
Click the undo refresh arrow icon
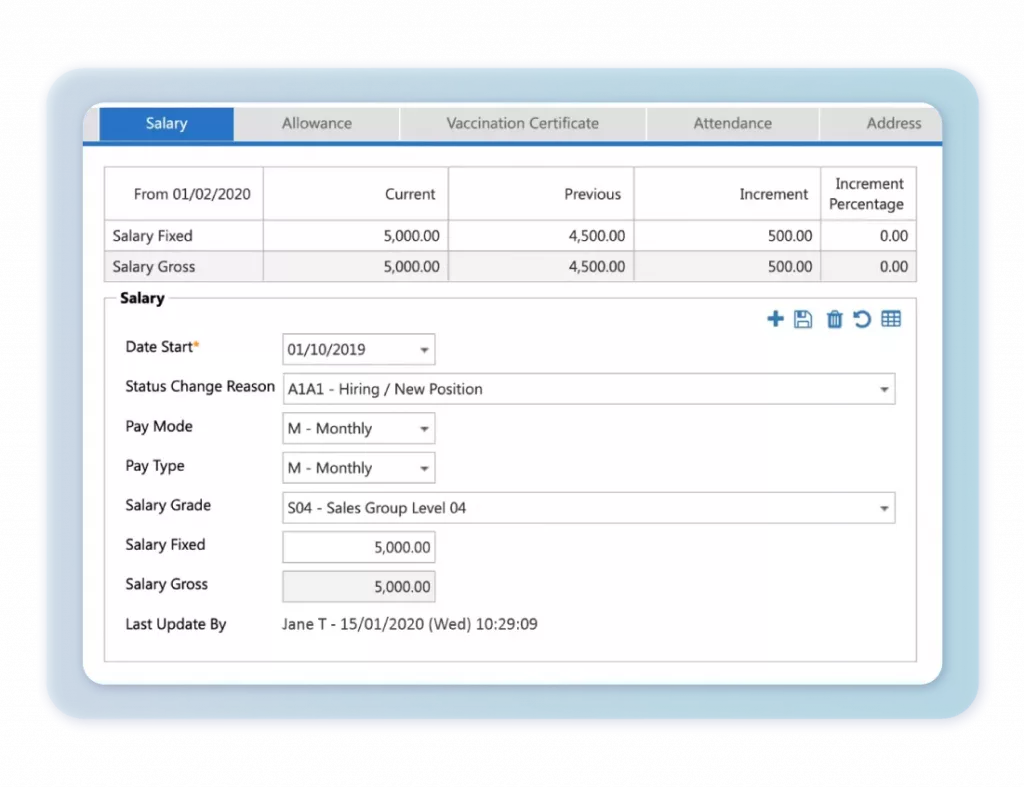click(x=862, y=319)
